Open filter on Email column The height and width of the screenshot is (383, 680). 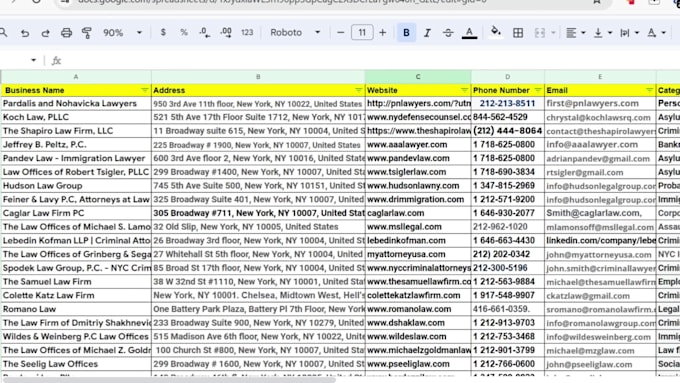point(649,90)
